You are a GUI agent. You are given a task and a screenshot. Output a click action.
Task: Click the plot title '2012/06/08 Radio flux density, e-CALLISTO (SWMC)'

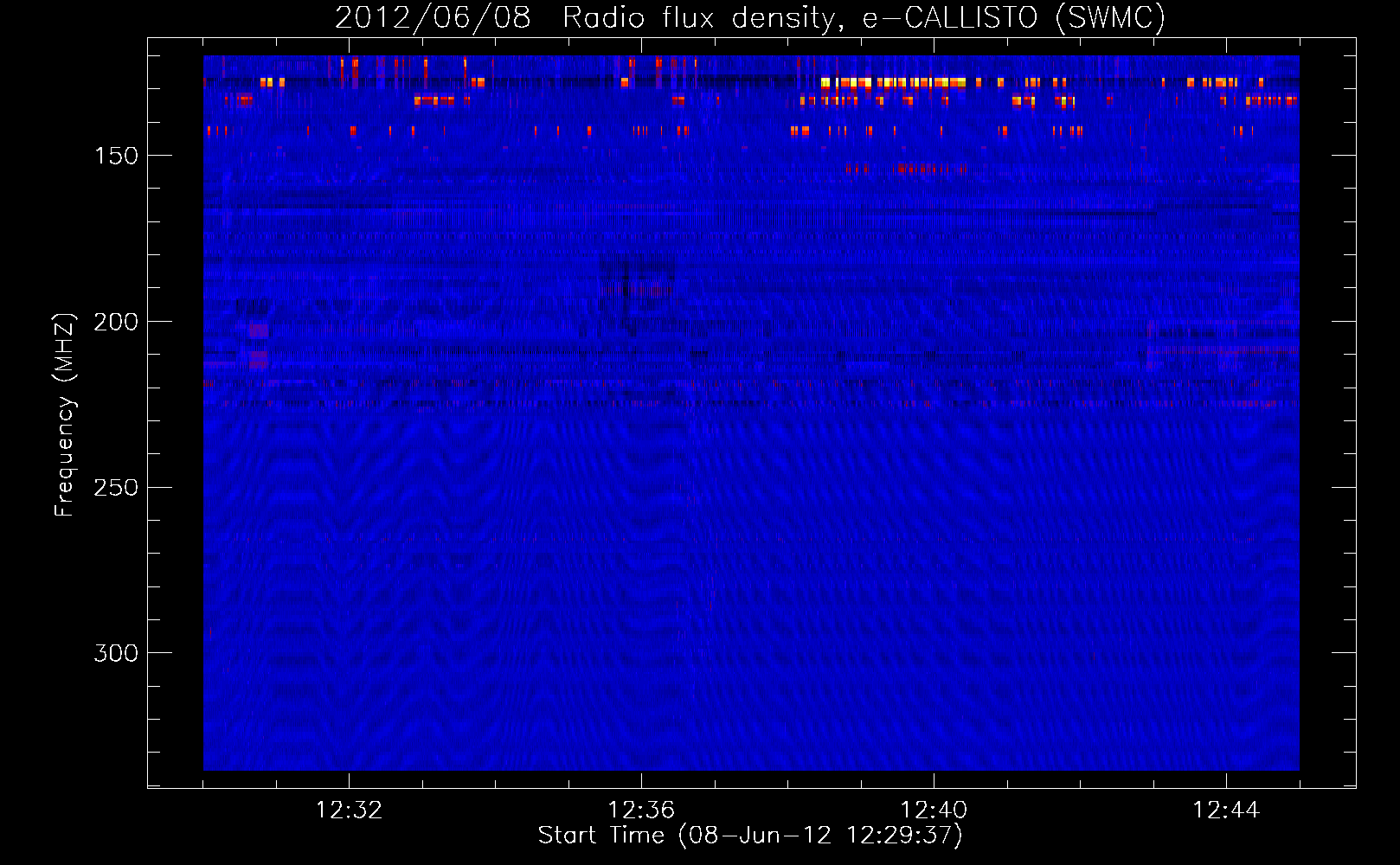click(750, 17)
